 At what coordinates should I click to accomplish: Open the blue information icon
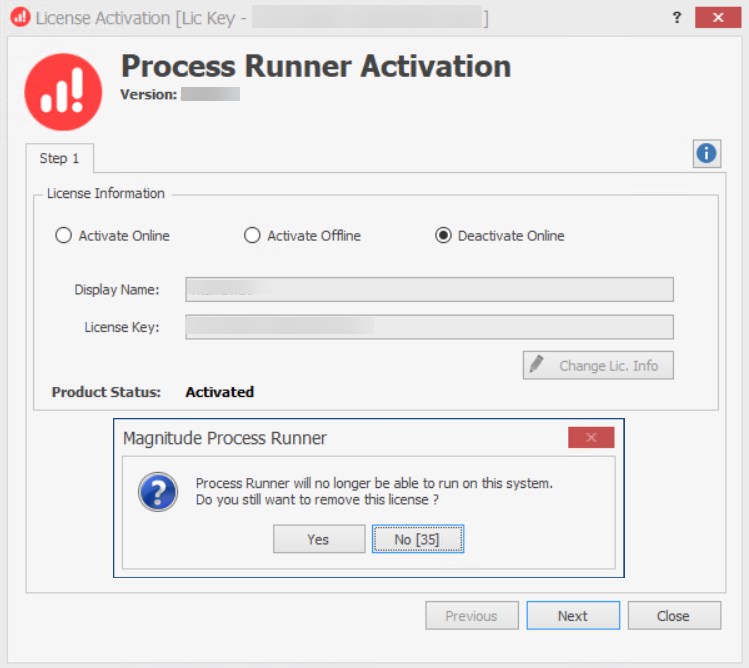[706, 153]
